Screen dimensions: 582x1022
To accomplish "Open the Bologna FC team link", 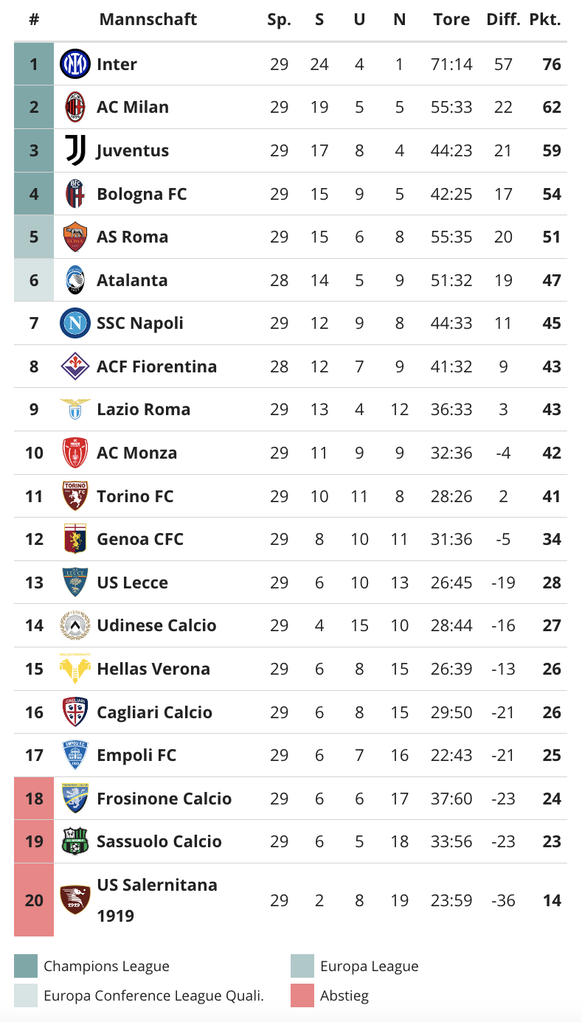I will (141, 194).
